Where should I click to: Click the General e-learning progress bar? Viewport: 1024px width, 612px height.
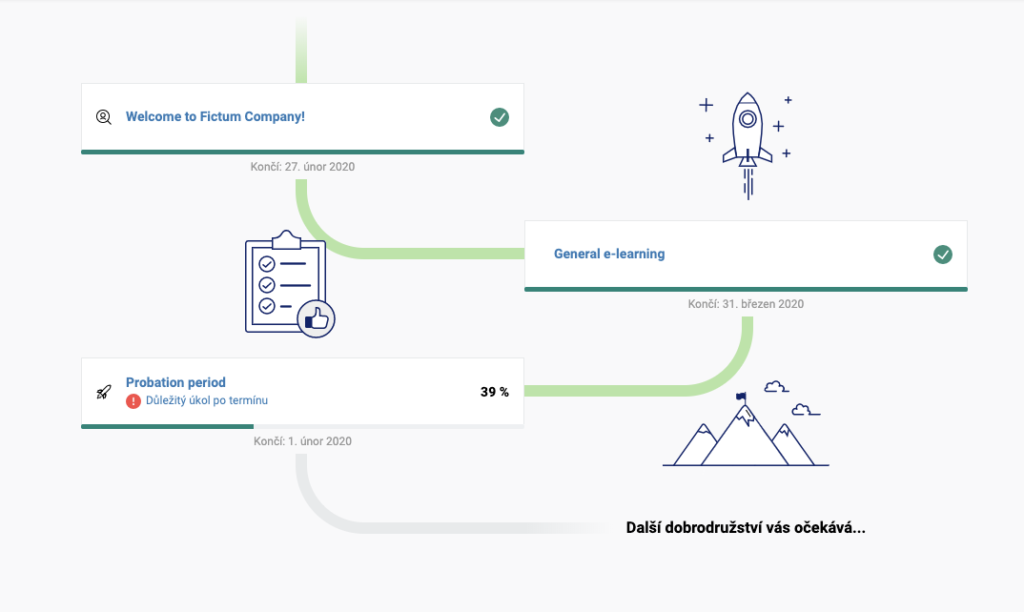[x=746, y=289]
